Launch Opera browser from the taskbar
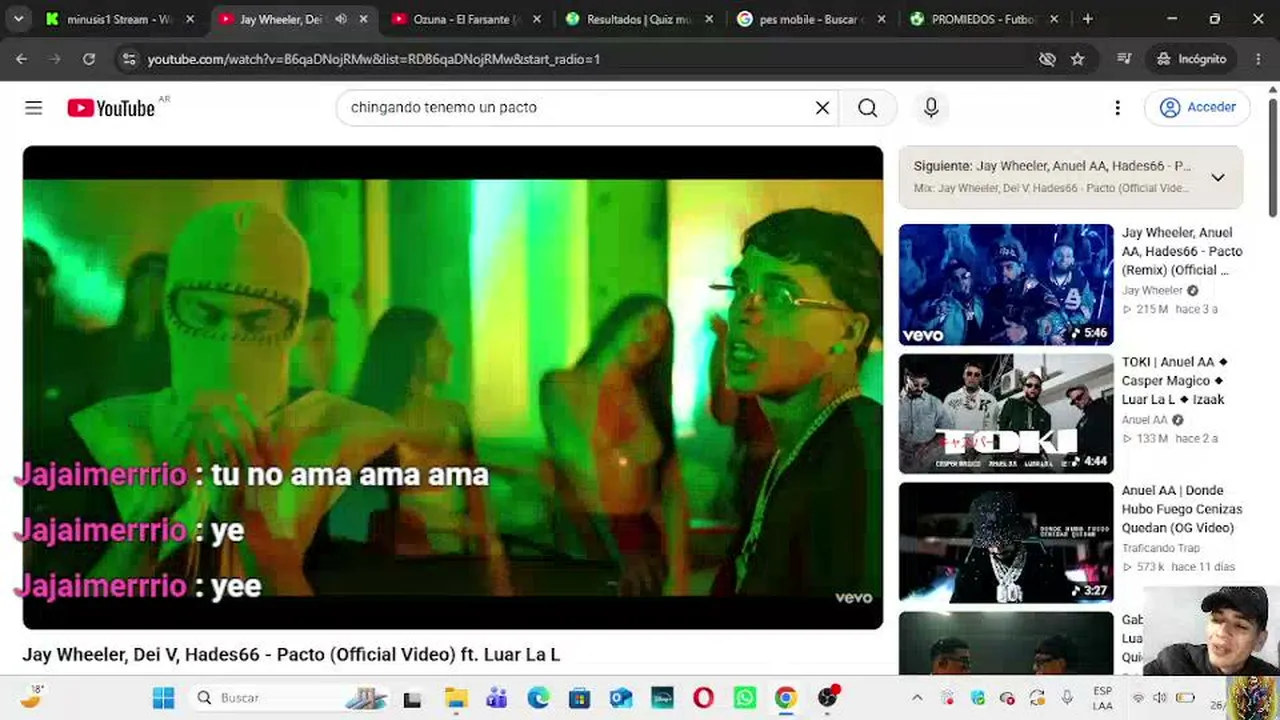 coord(703,698)
